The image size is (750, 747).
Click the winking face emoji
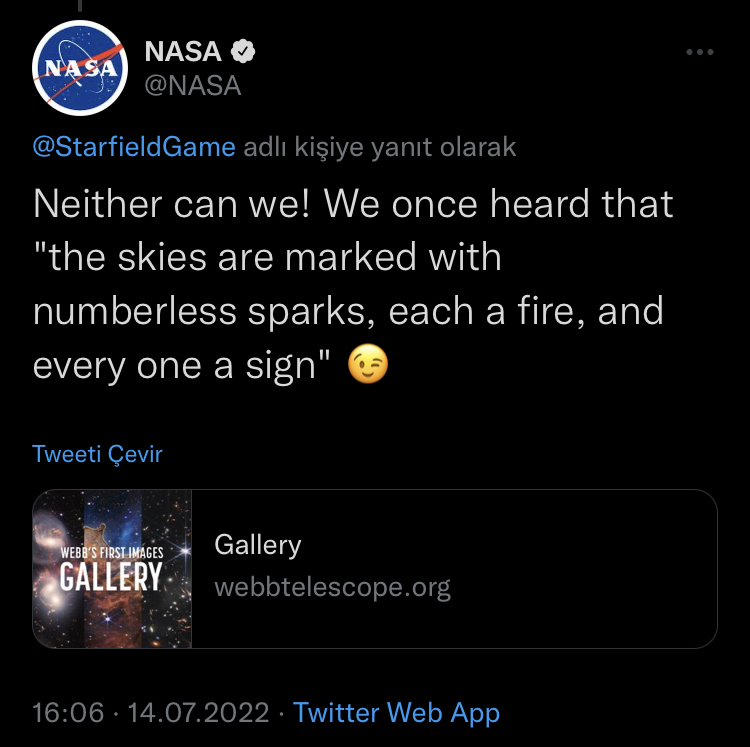pyautogui.click(x=367, y=364)
